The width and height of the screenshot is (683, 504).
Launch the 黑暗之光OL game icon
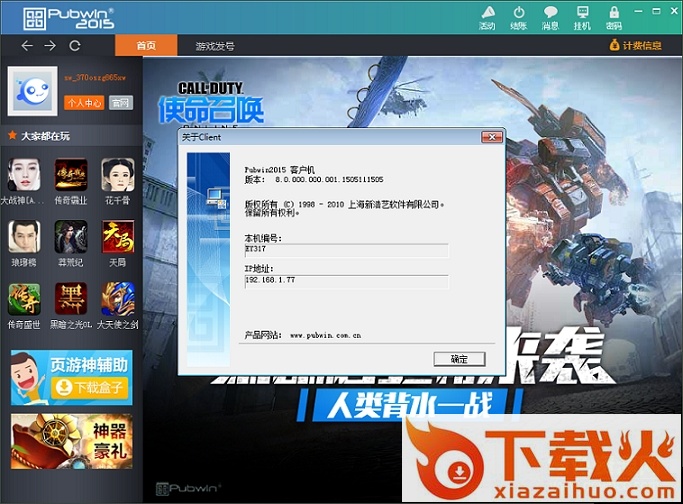[71, 299]
